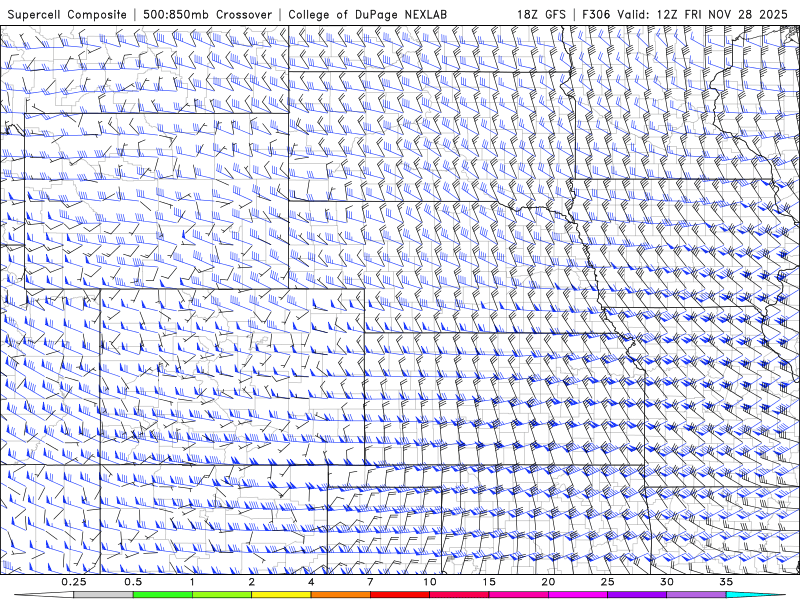The image size is (800, 600).
Task: Click the "500:850mb Crossover" title text
Action: [208, 15]
